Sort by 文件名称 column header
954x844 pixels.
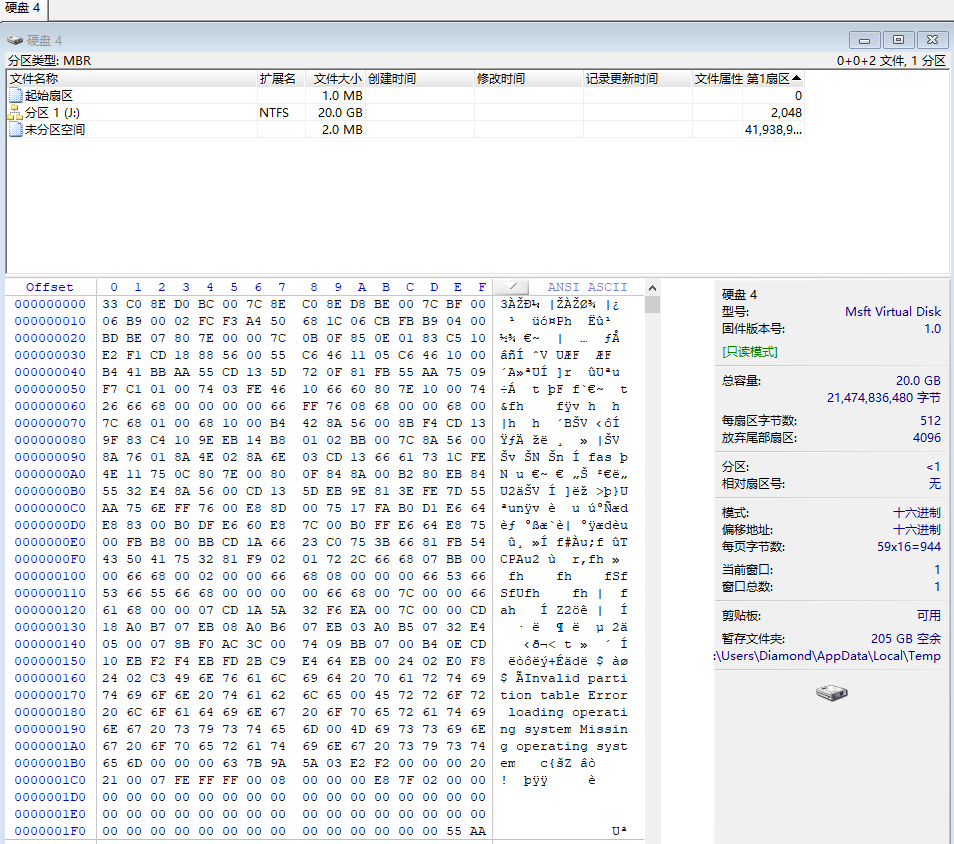click(132, 78)
